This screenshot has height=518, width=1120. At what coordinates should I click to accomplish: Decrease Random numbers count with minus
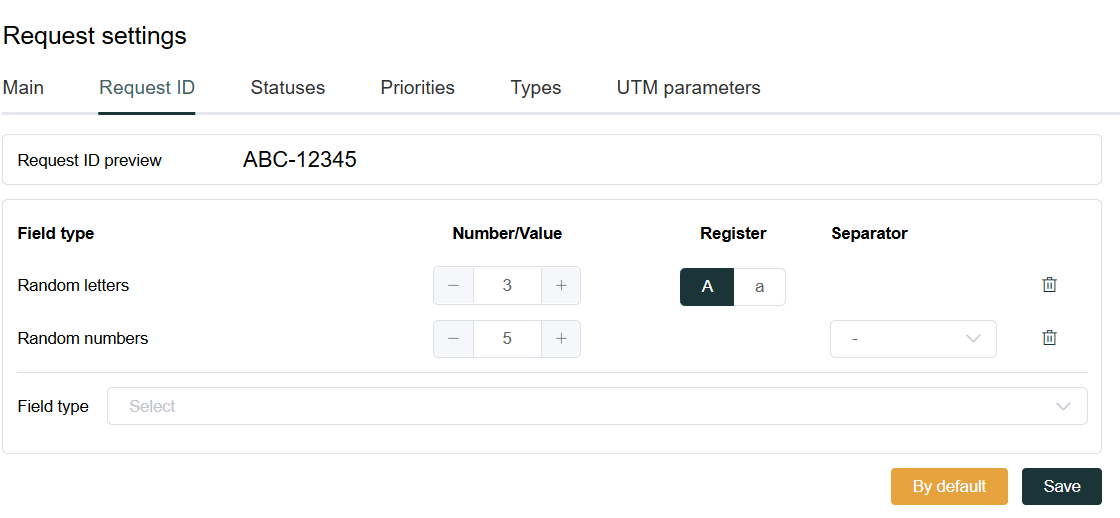(454, 339)
